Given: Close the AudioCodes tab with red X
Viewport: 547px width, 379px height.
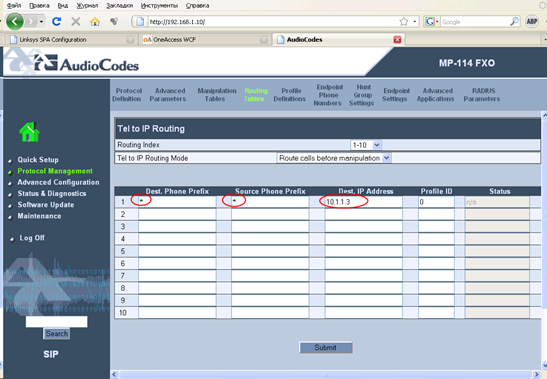Looking at the screenshot, I should [x=397, y=39].
